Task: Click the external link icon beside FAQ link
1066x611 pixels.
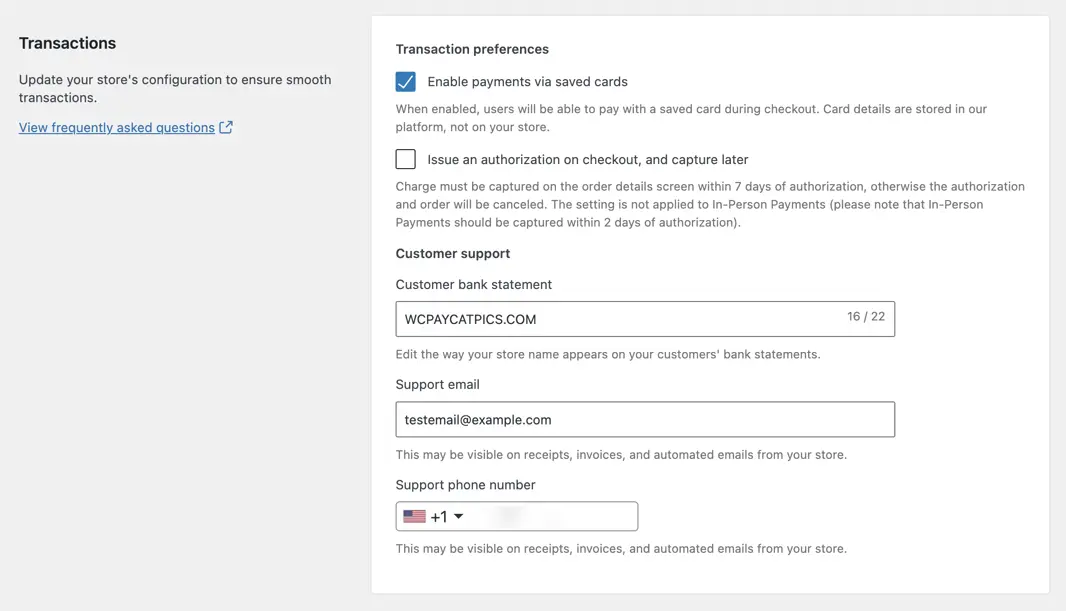Action: tap(226, 127)
